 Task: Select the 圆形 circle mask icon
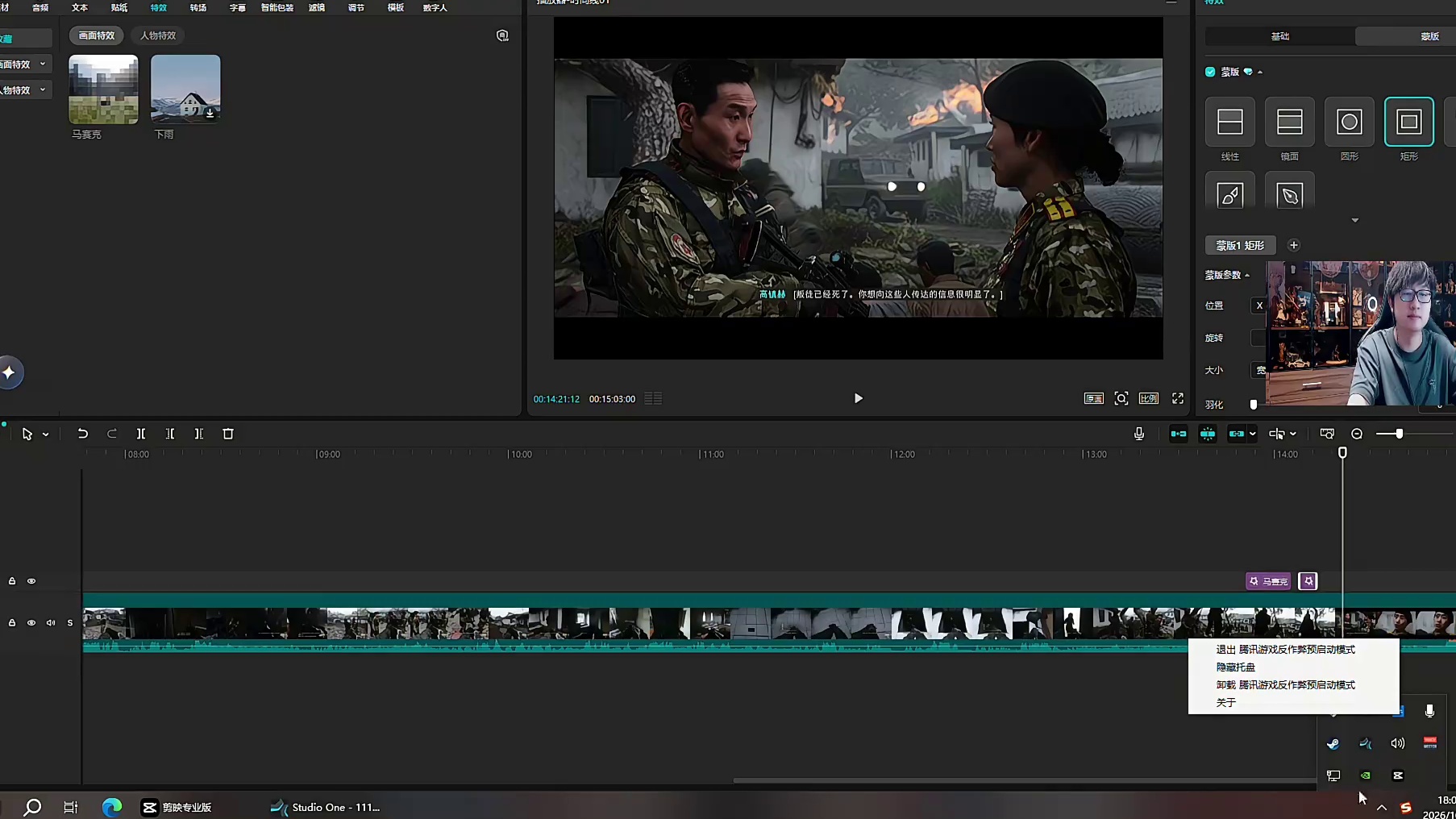(x=1349, y=122)
